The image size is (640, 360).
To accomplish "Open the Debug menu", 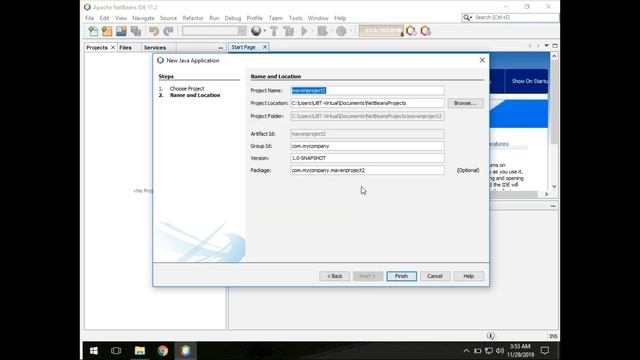I will click(233, 18).
